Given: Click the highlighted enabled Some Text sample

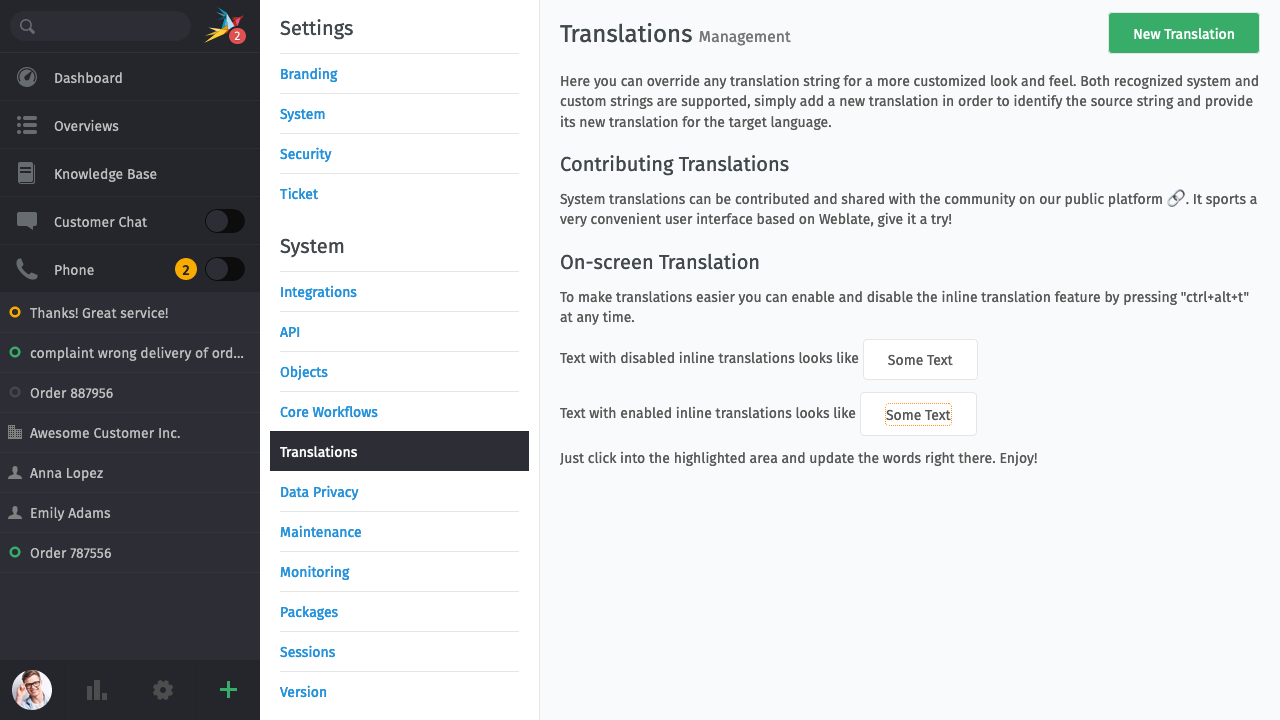Looking at the screenshot, I should tap(918, 414).
